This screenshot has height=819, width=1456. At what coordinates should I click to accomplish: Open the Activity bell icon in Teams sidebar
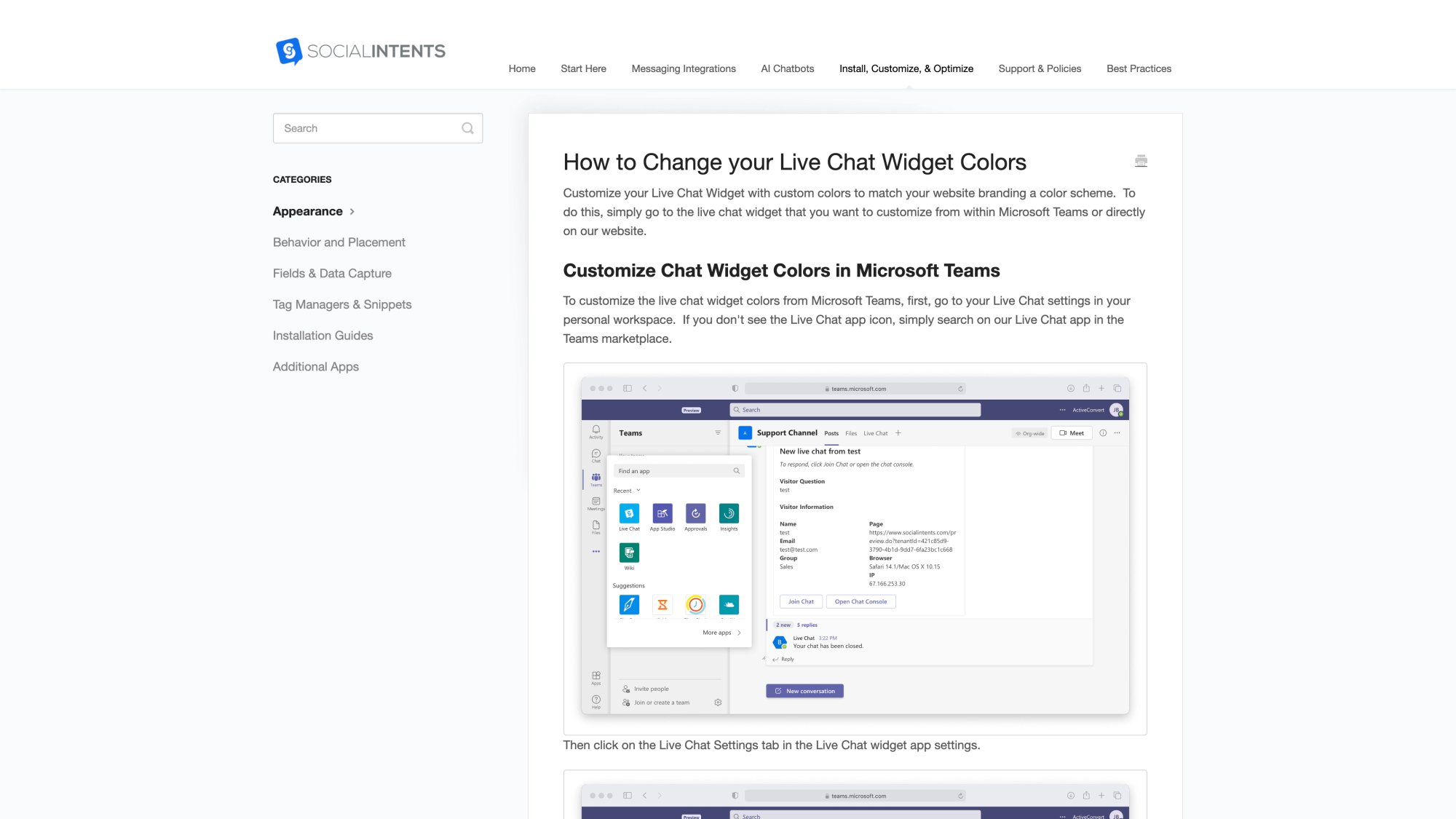pos(596,430)
